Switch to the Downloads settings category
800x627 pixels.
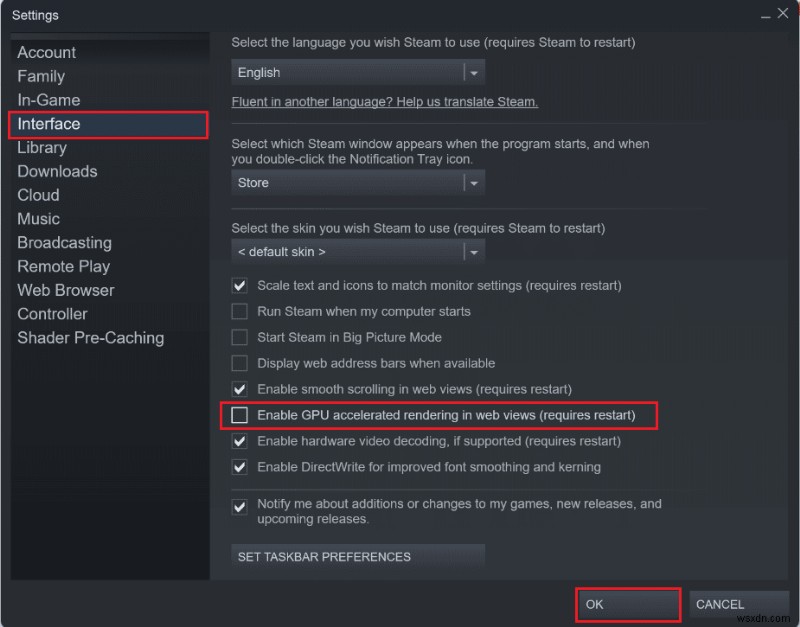click(57, 171)
